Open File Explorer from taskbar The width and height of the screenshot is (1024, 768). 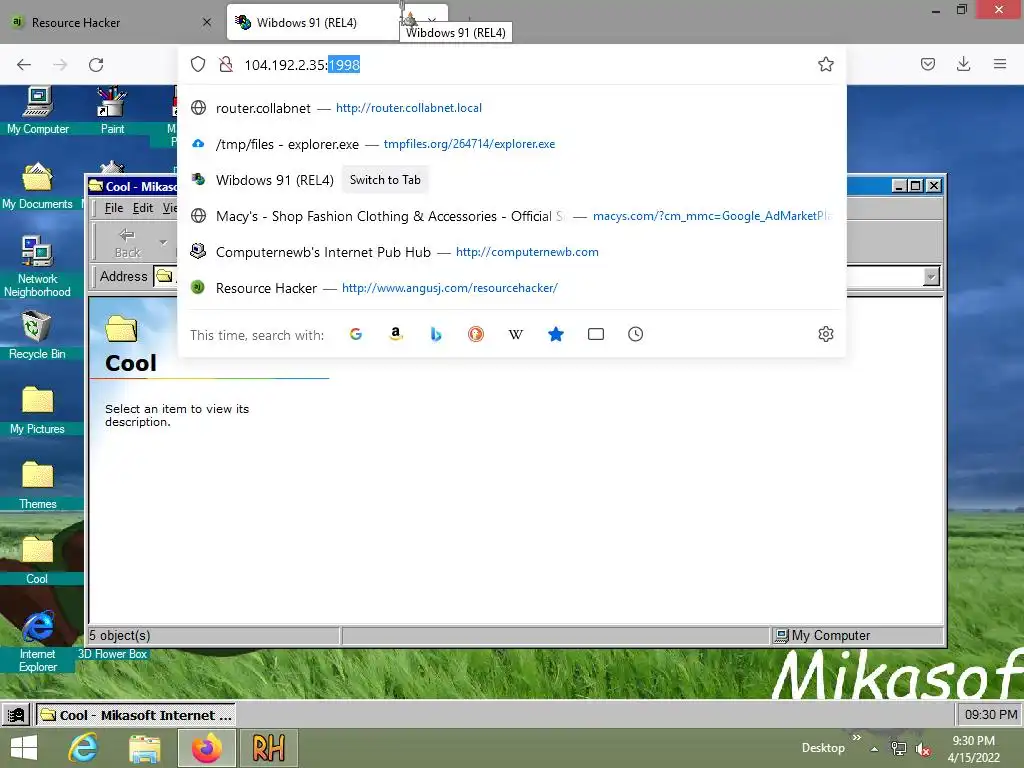(x=144, y=748)
